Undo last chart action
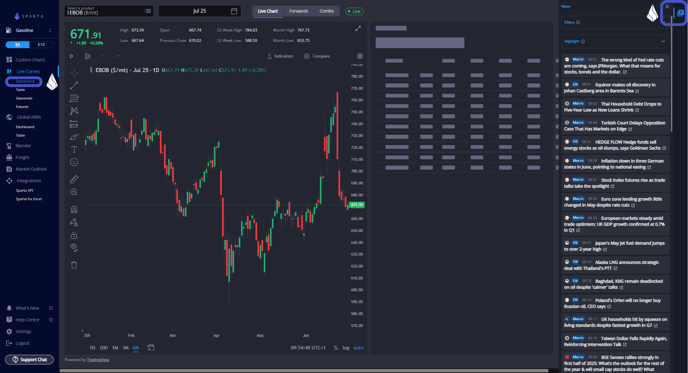This screenshot has height=373, width=688. 104,56
